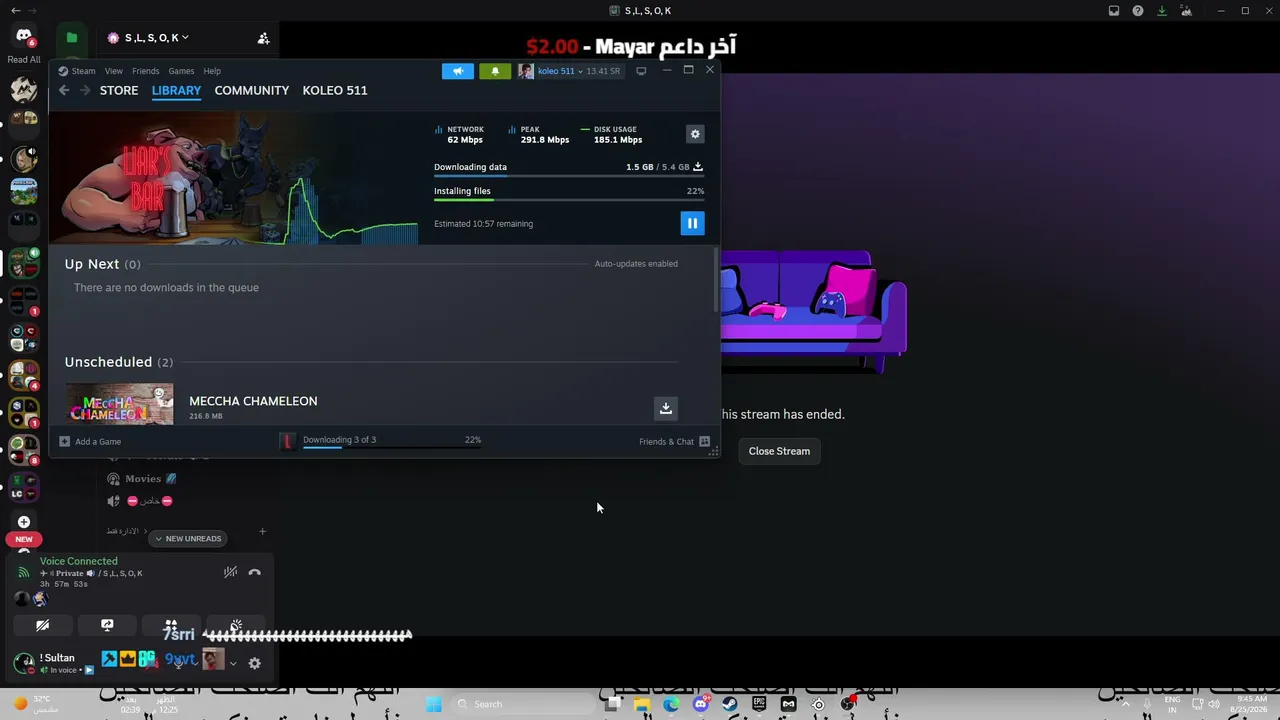Viewport: 1280px width, 720px height.
Task: Open Steam from the taskbar
Action: point(730,704)
